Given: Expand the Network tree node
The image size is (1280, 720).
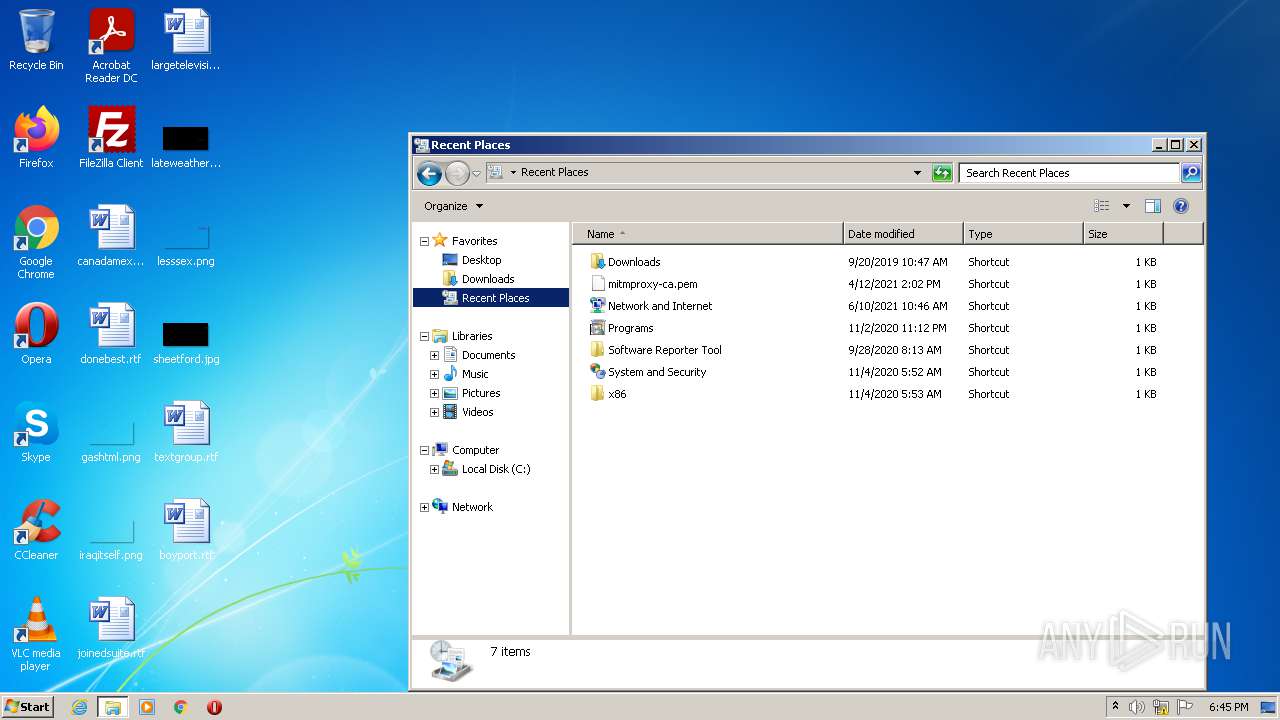Looking at the screenshot, I should click(424, 508).
